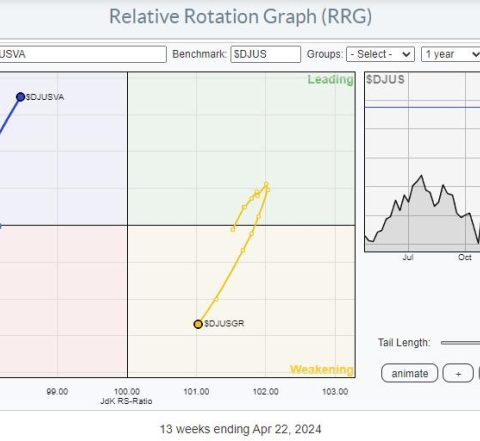Select the $DJUSVA blue endpoint marker
This screenshot has width=480, height=441.
click(21, 97)
